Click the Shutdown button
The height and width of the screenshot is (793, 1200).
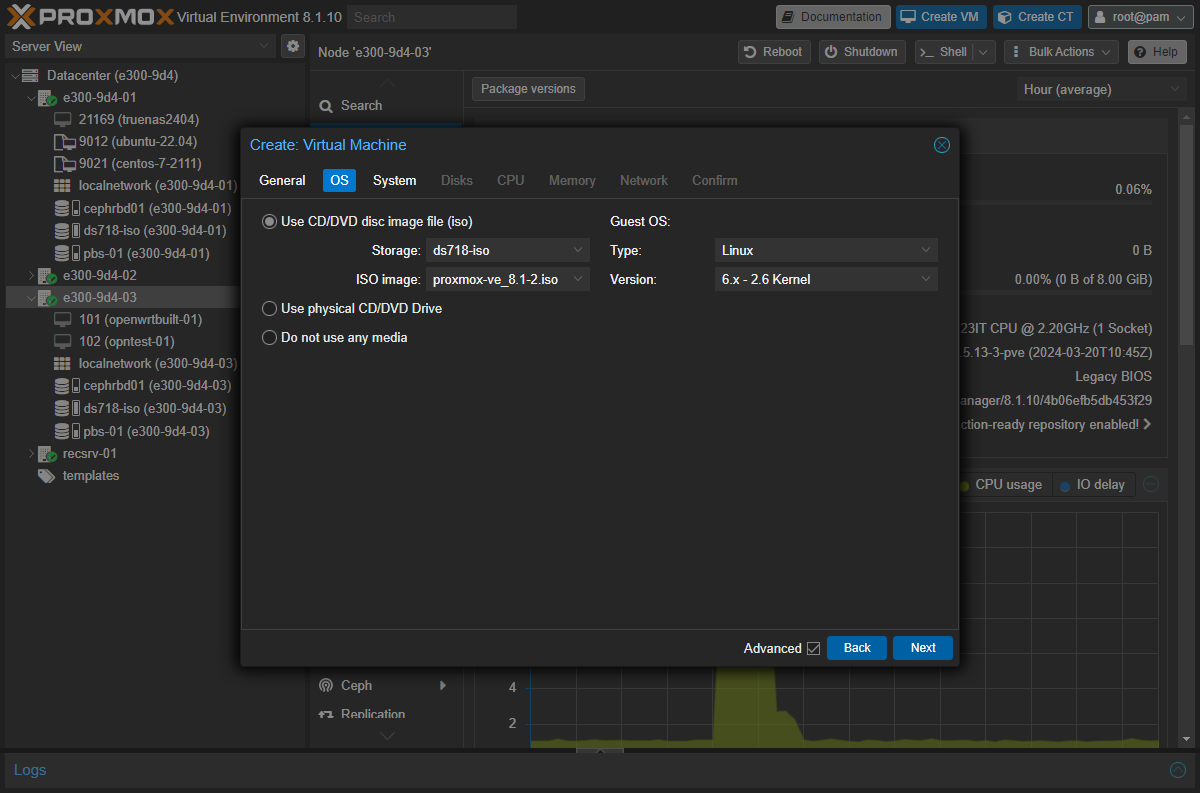click(x=862, y=52)
